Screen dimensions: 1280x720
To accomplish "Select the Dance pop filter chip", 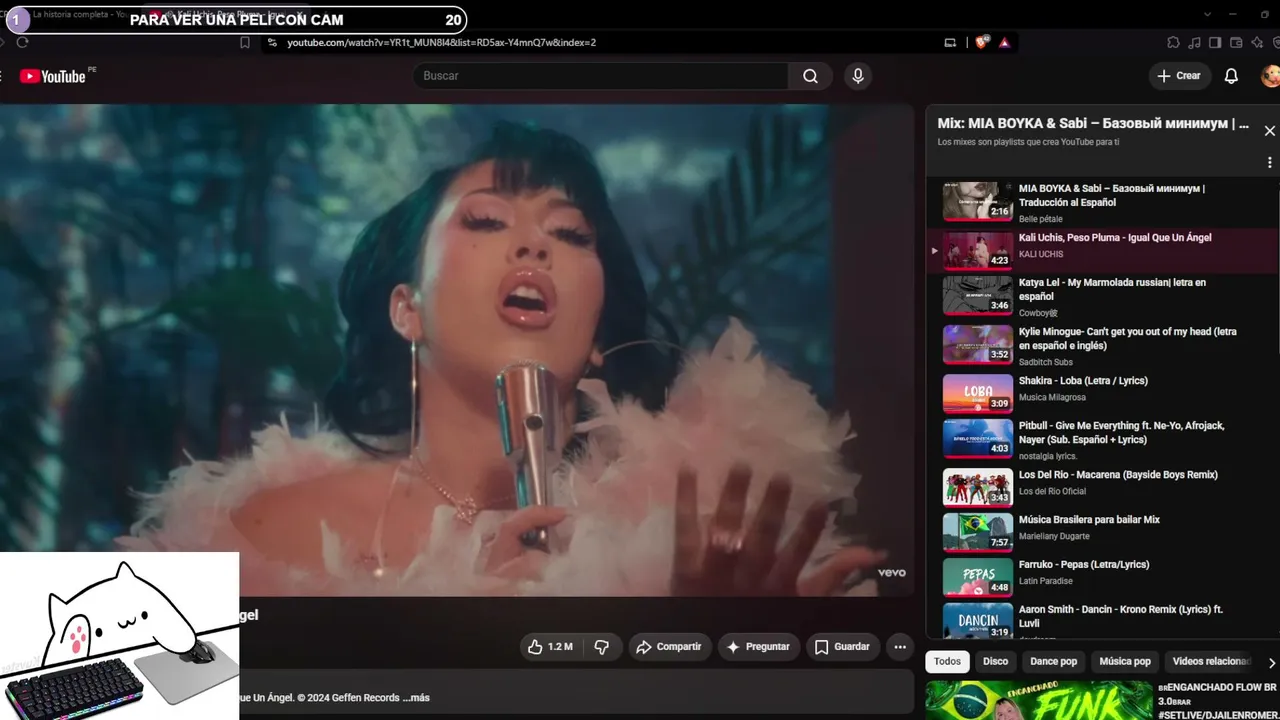I will tap(1053, 661).
